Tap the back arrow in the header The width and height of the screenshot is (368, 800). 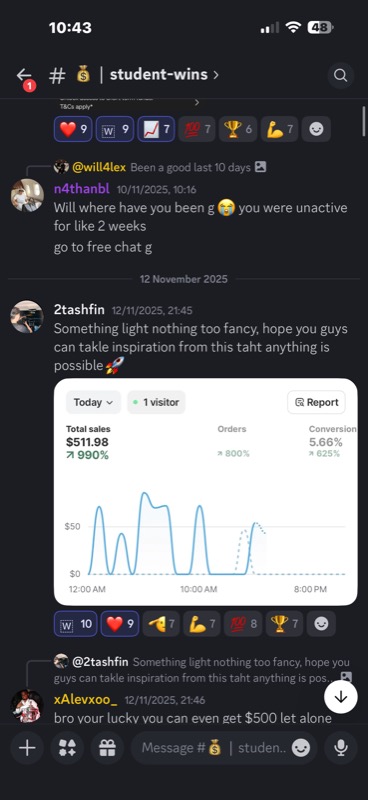coord(24,76)
